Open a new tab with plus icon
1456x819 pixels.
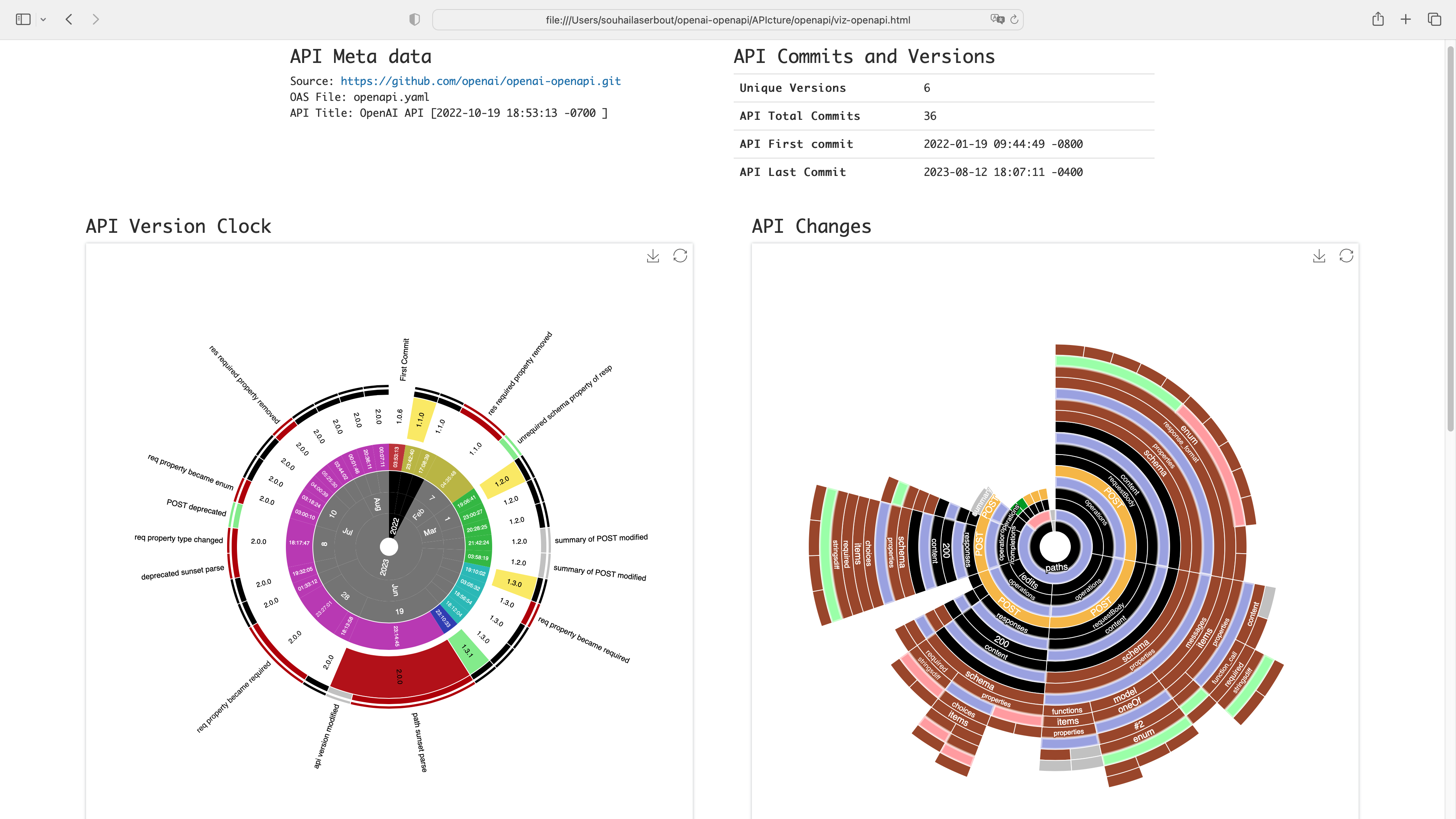pos(1406,20)
